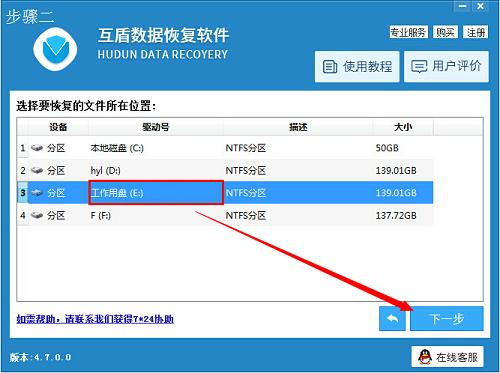This screenshot has width=500, height=373.
Task: Click row number 2 in the list
Action: pyautogui.click(x=23, y=171)
